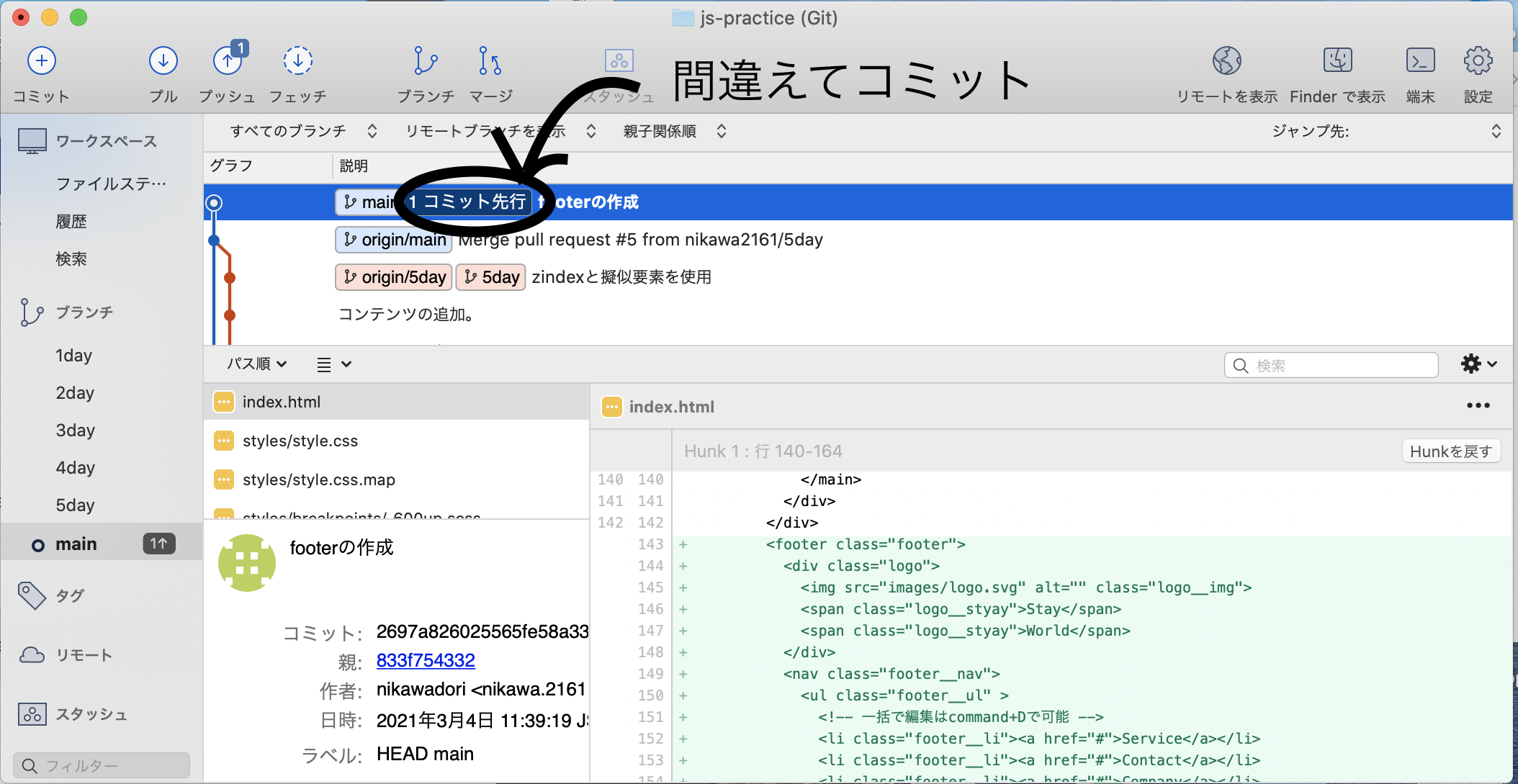Click parent commit link 833f754332
The width and height of the screenshot is (1518, 784).
(x=426, y=660)
